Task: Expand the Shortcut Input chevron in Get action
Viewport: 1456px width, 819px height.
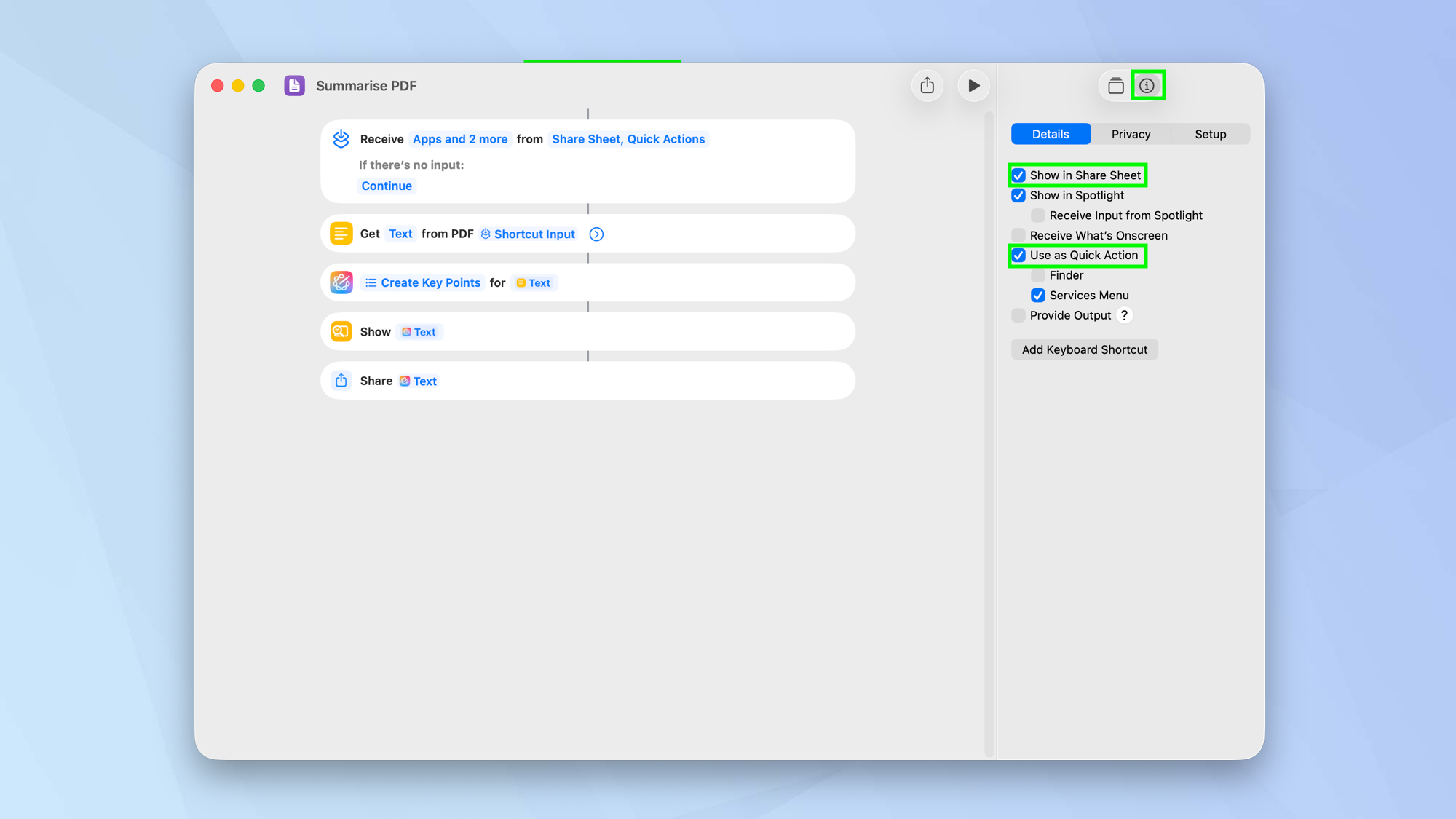Action: tap(596, 234)
